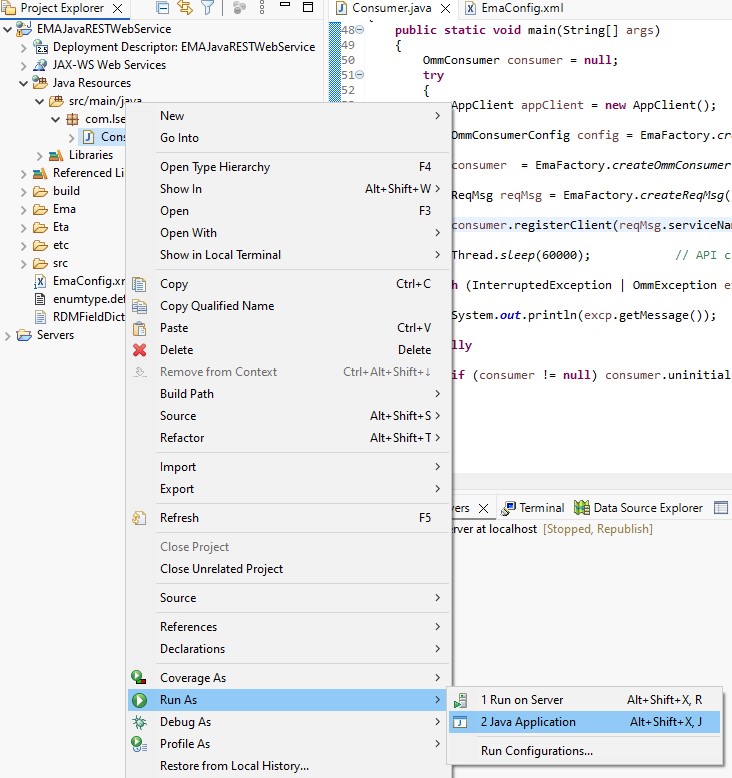This screenshot has width=732, height=778.
Task: Click the Profile As icon
Action: 139,744
